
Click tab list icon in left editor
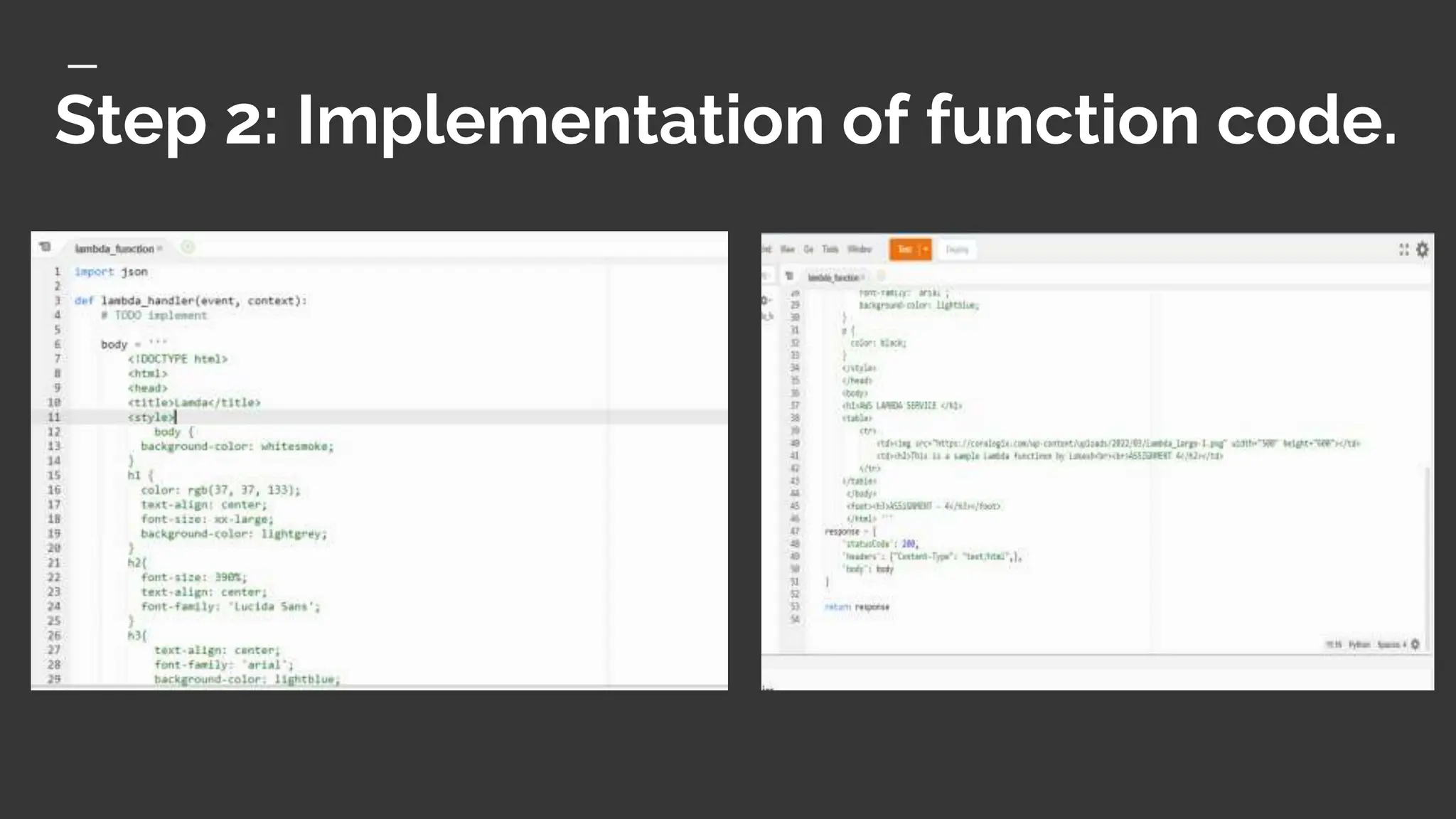[x=45, y=247]
